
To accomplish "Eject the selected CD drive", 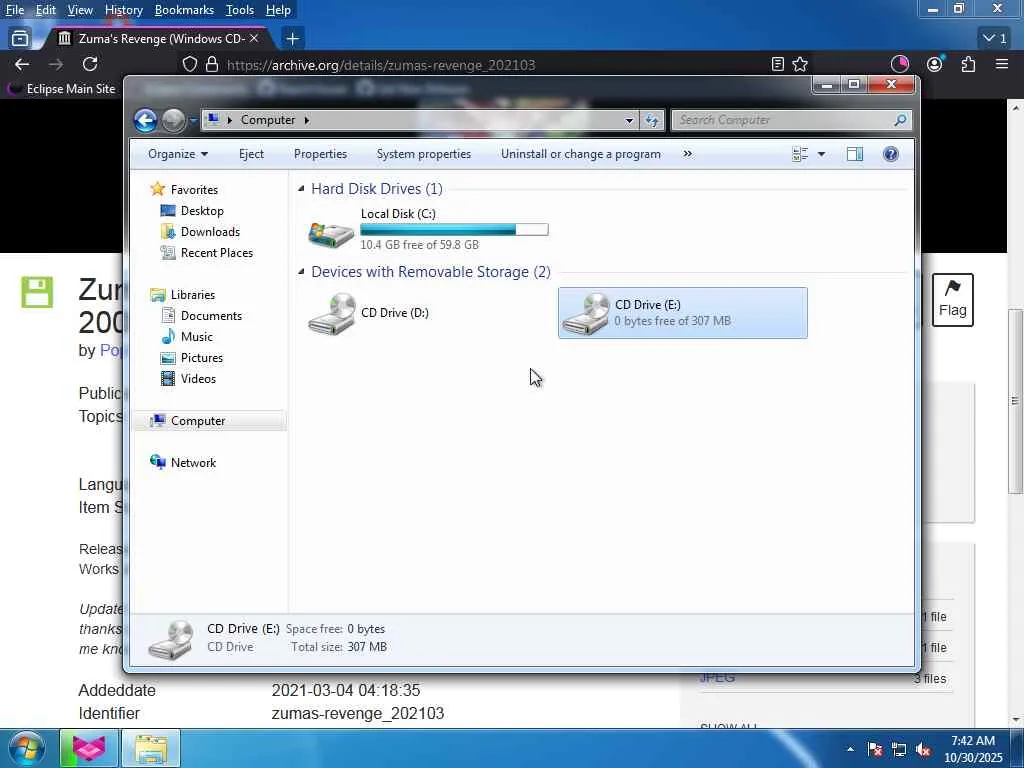I will pyautogui.click(x=251, y=154).
